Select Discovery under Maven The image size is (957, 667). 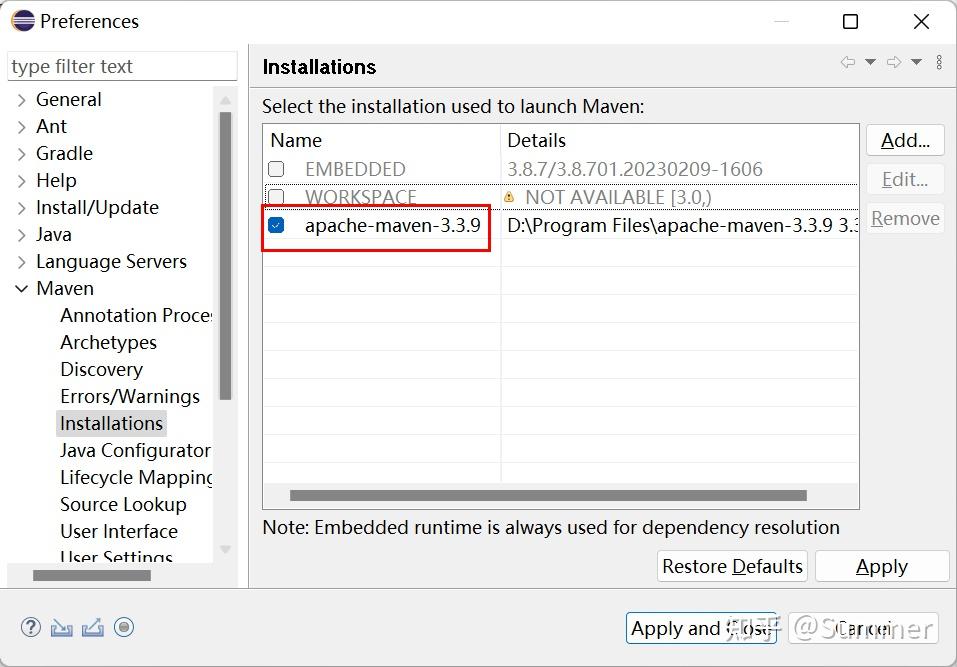point(101,369)
